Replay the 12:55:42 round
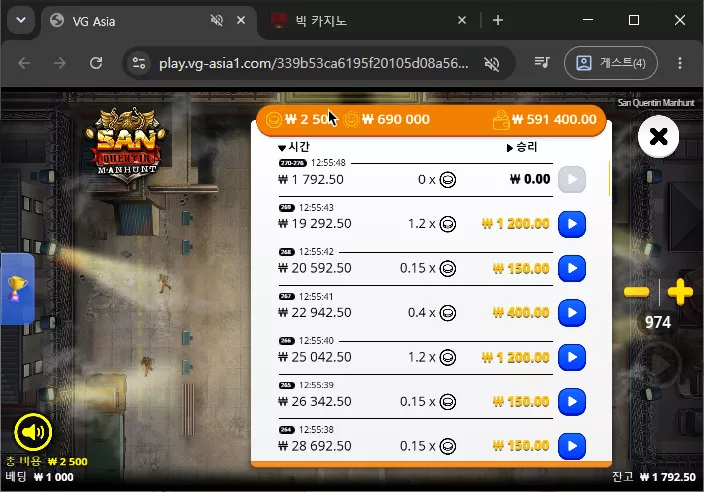The image size is (704, 492). 572,268
